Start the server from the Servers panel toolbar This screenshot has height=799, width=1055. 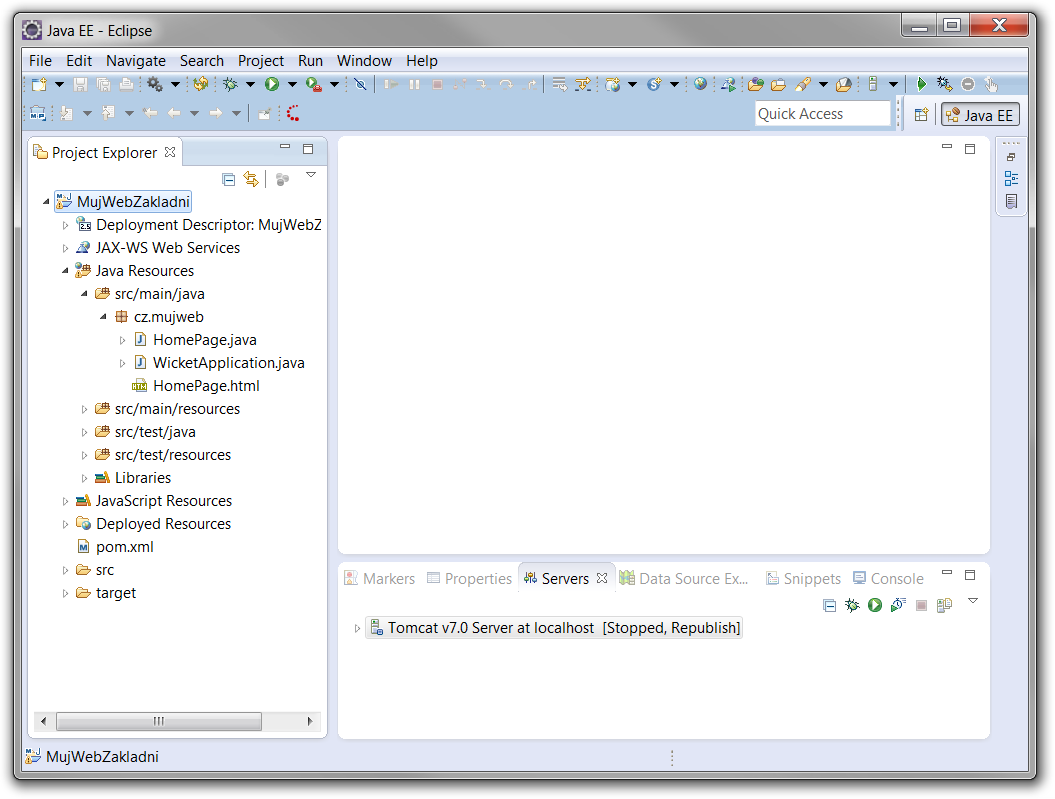point(875,605)
